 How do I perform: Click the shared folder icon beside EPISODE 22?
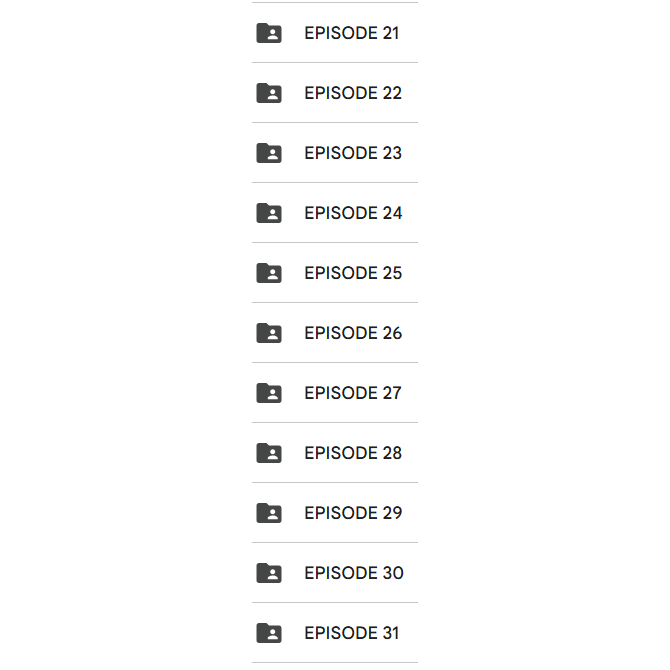[269, 93]
